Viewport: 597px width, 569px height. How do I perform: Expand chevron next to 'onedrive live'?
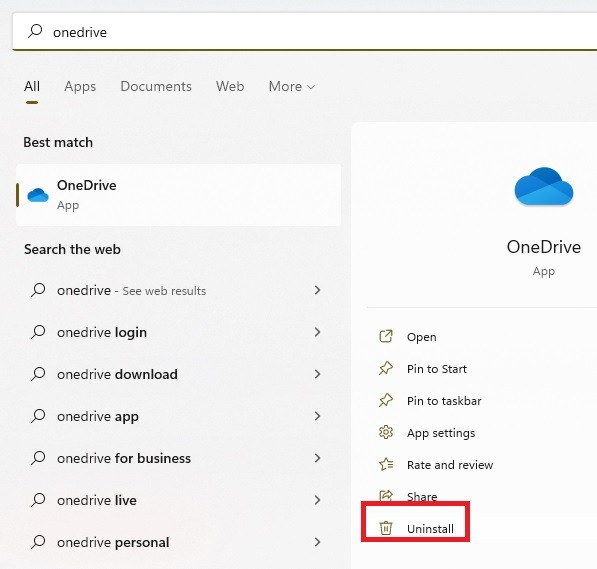[317, 500]
